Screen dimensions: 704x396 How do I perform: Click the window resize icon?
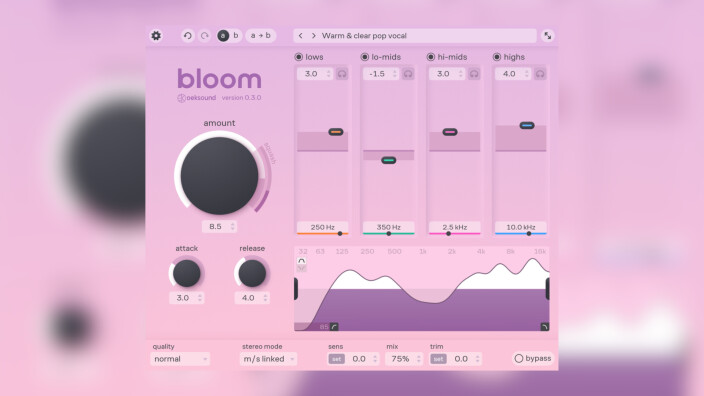(x=548, y=35)
